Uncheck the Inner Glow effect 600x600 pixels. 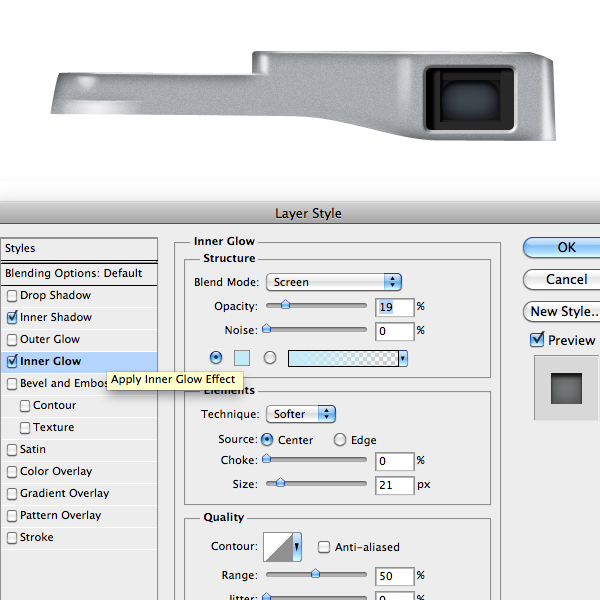[12, 361]
